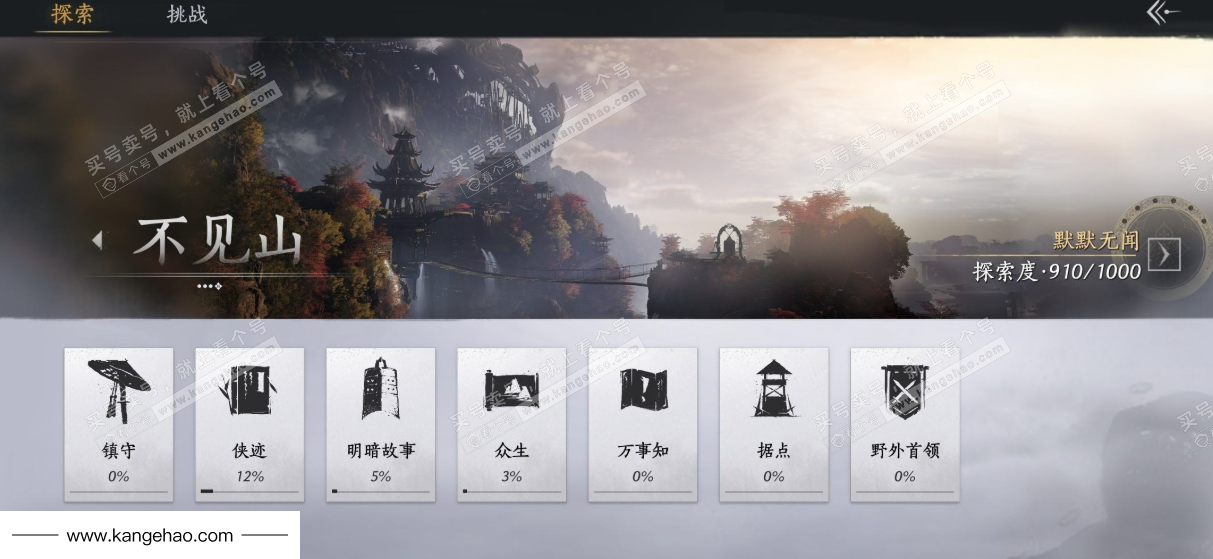This screenshot has height=559, width=1213.
Task: Click the 5% value on 明暗故事 card
Action: coord(380,476)
